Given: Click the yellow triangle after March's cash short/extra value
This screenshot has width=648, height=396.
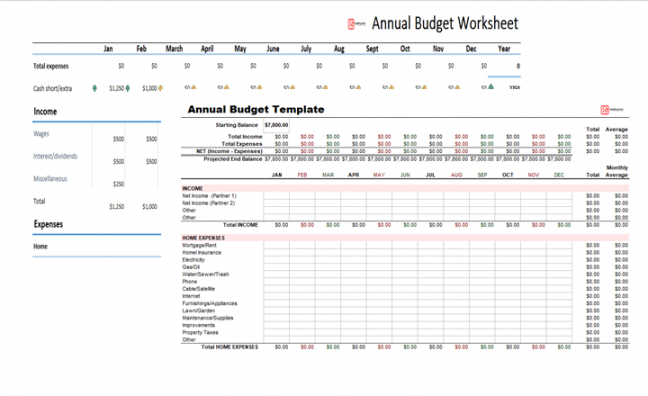Looking at the screenshot, I should [193, 87].
